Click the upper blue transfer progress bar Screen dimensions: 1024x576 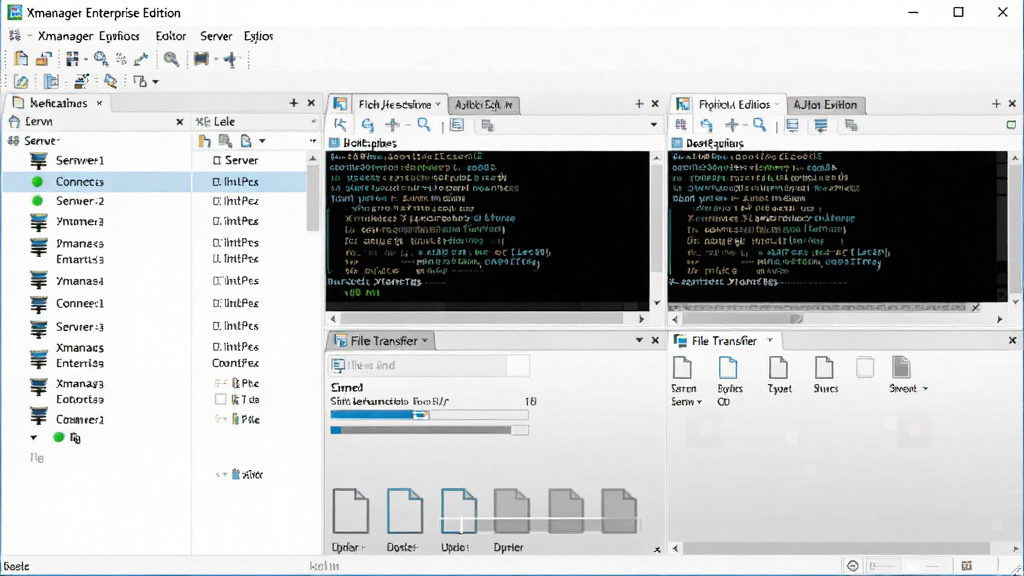[429, 415]
